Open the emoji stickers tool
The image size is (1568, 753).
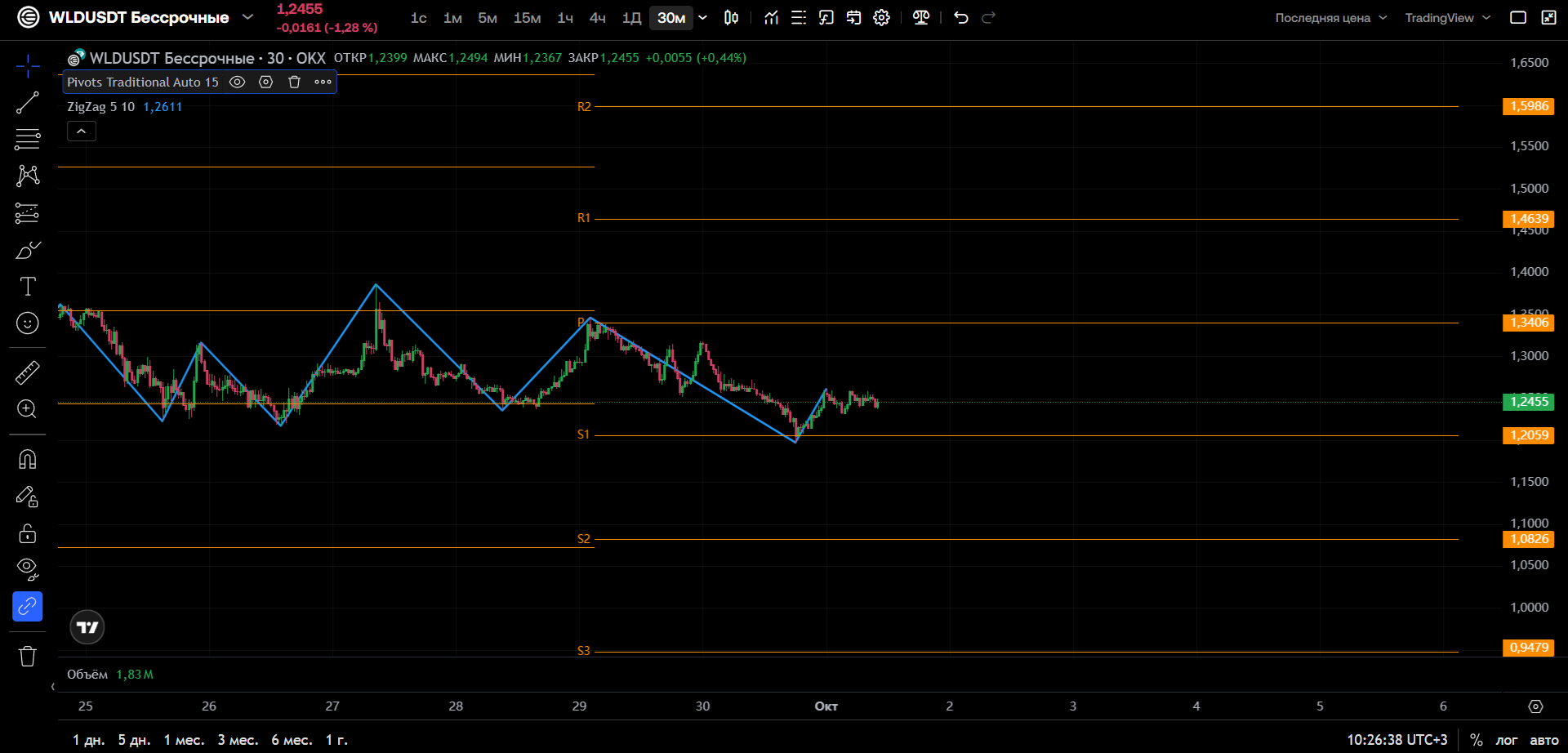tap(27, 323)
